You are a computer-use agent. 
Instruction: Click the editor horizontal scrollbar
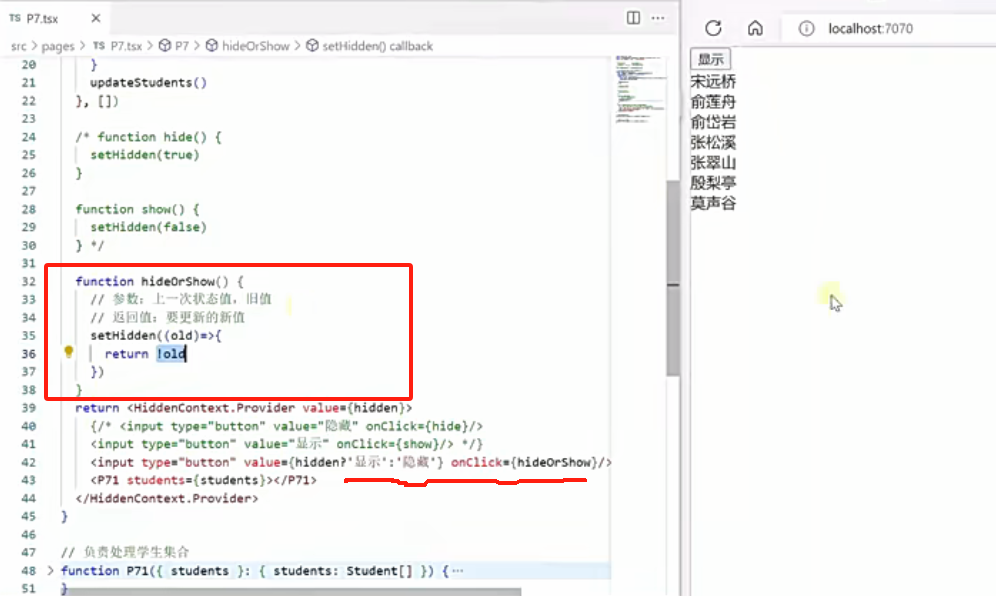click(292, 592)
